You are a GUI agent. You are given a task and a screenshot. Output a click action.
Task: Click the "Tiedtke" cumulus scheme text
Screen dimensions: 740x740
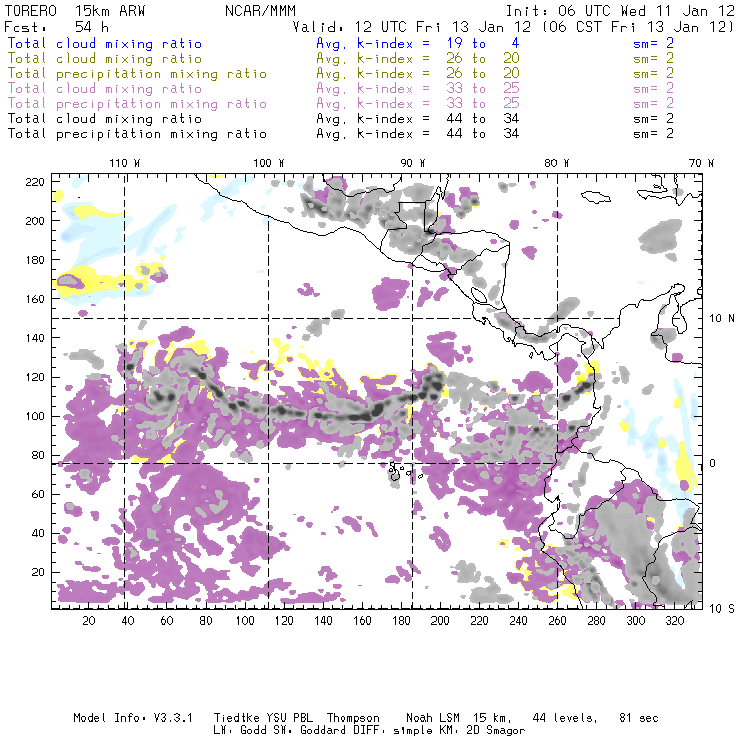coord(236,718)
